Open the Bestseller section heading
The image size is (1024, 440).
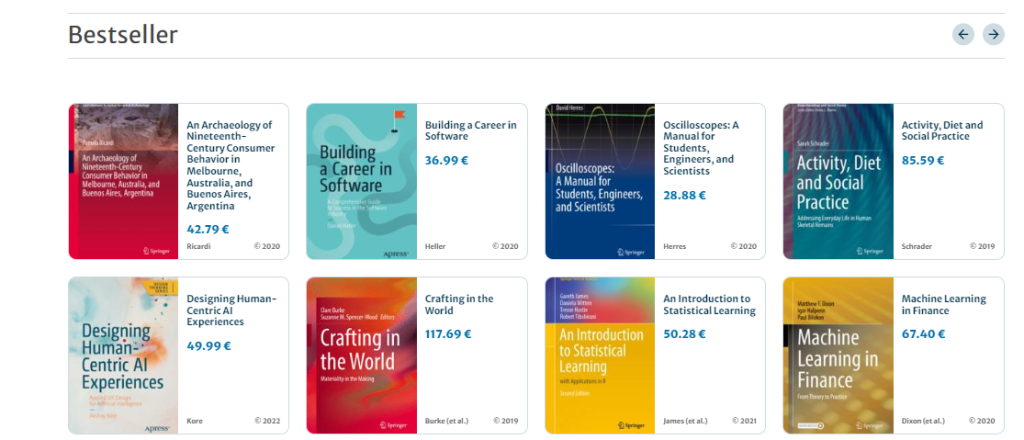[x=123, y=35]
